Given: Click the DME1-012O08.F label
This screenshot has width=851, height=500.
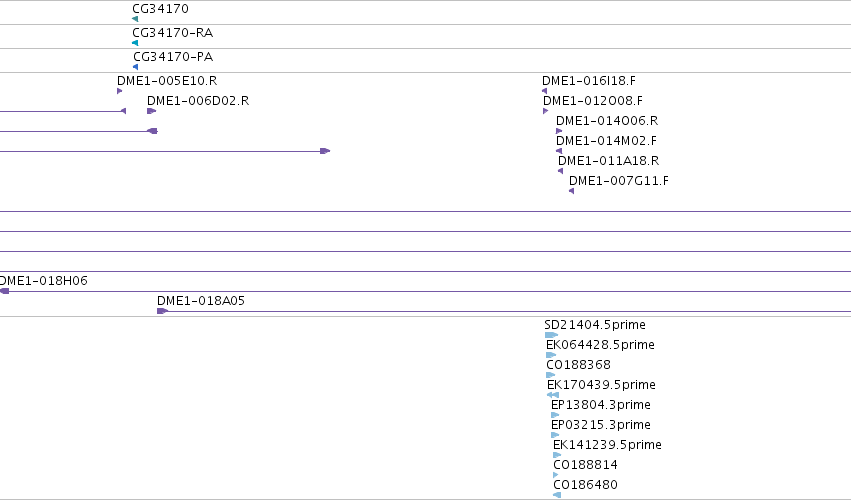Looking at the screenshot, I should 593,100.
